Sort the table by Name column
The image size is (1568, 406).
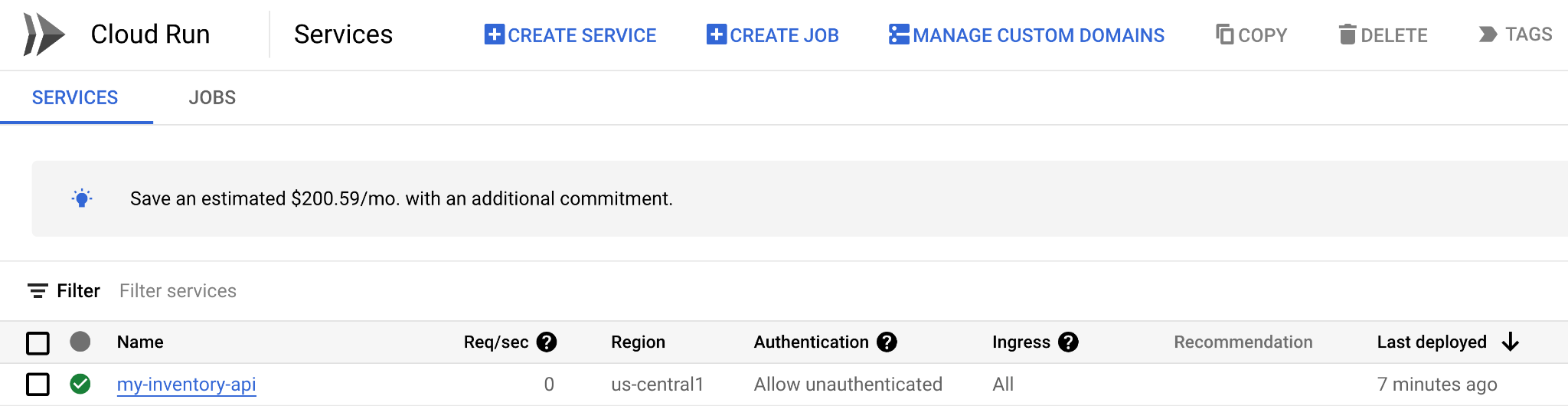(140, 342)
